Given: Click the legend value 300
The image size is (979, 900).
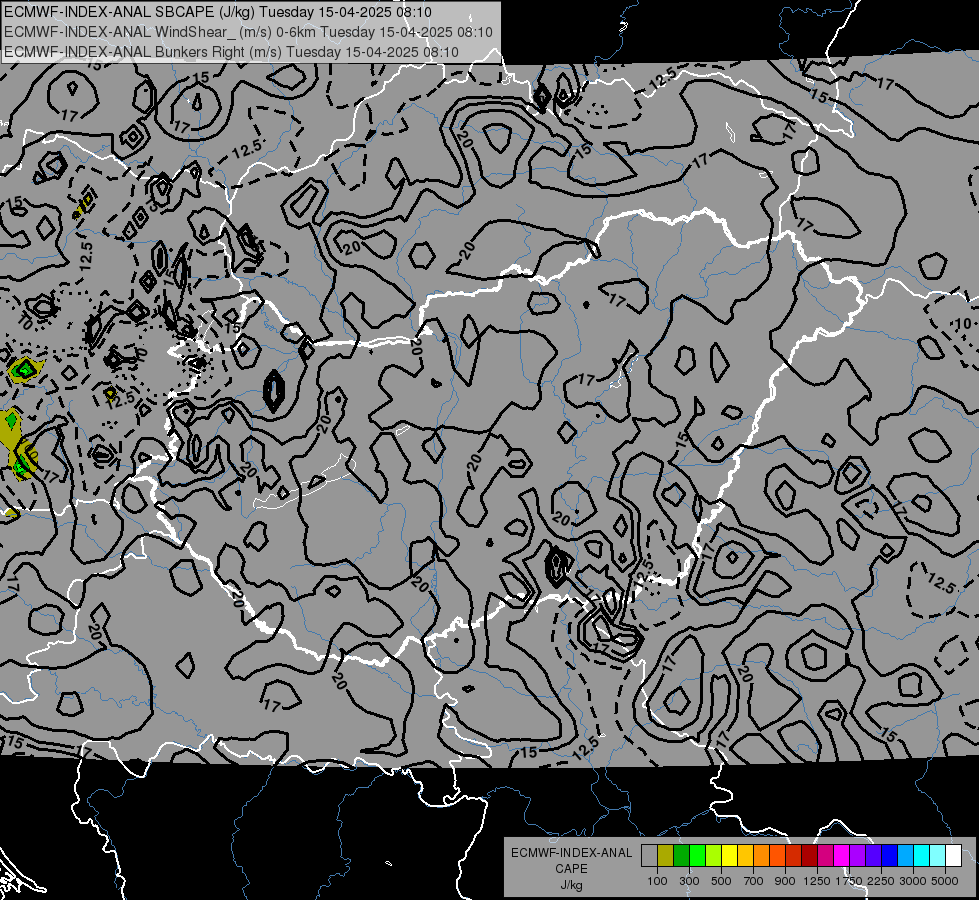Looking at the screenshot, I should tap(689, 881).
